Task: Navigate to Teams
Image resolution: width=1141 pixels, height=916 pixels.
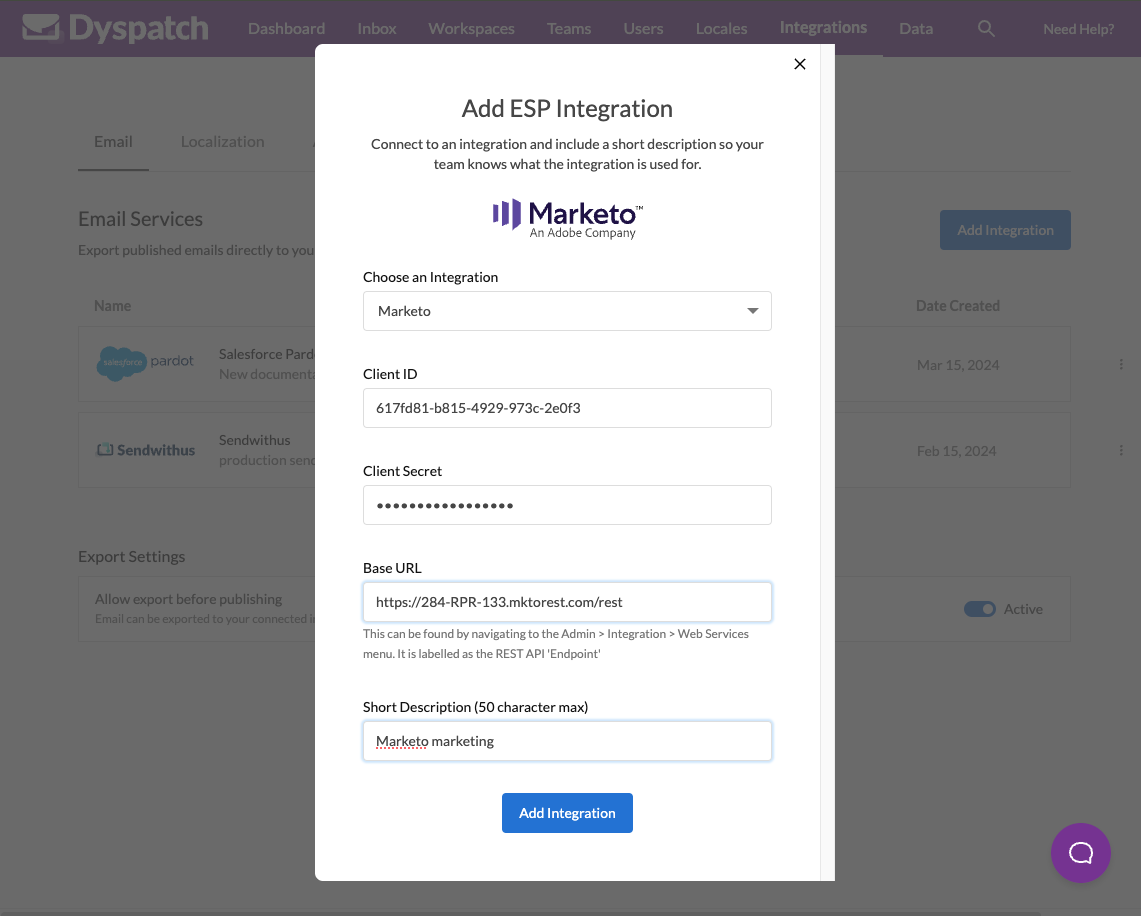Action: tap(569, 28)
